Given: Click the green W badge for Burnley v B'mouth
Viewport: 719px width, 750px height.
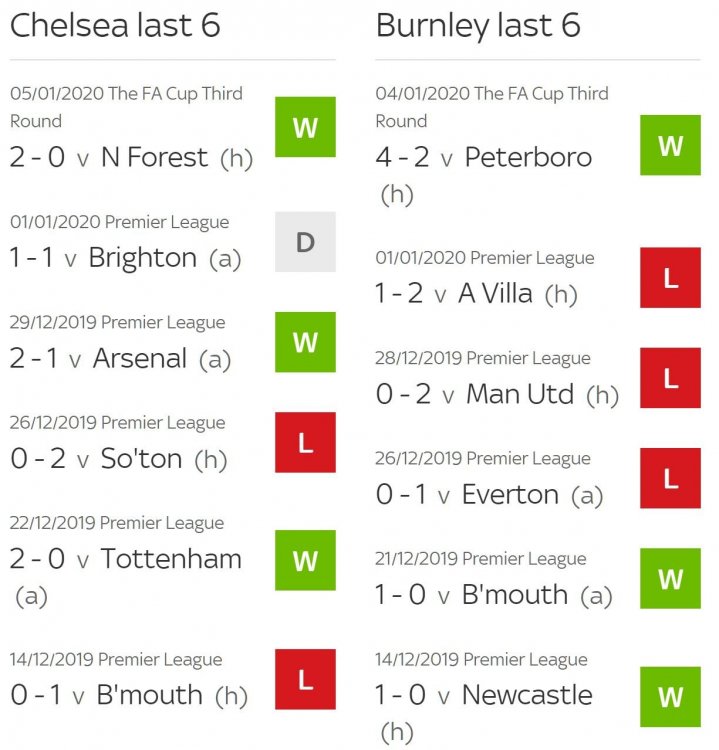Looking at the screenshot, I should tap(670, 578).
